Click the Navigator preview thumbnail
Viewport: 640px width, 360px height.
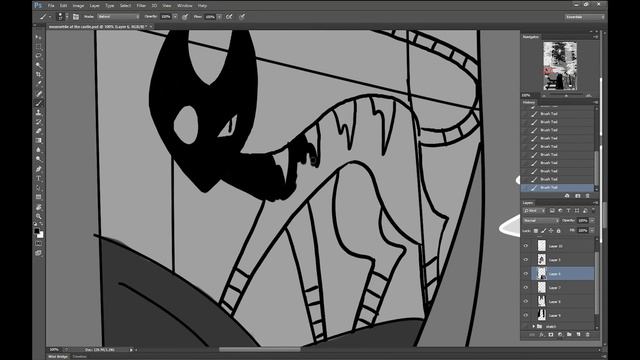click(x=560, y=66)
